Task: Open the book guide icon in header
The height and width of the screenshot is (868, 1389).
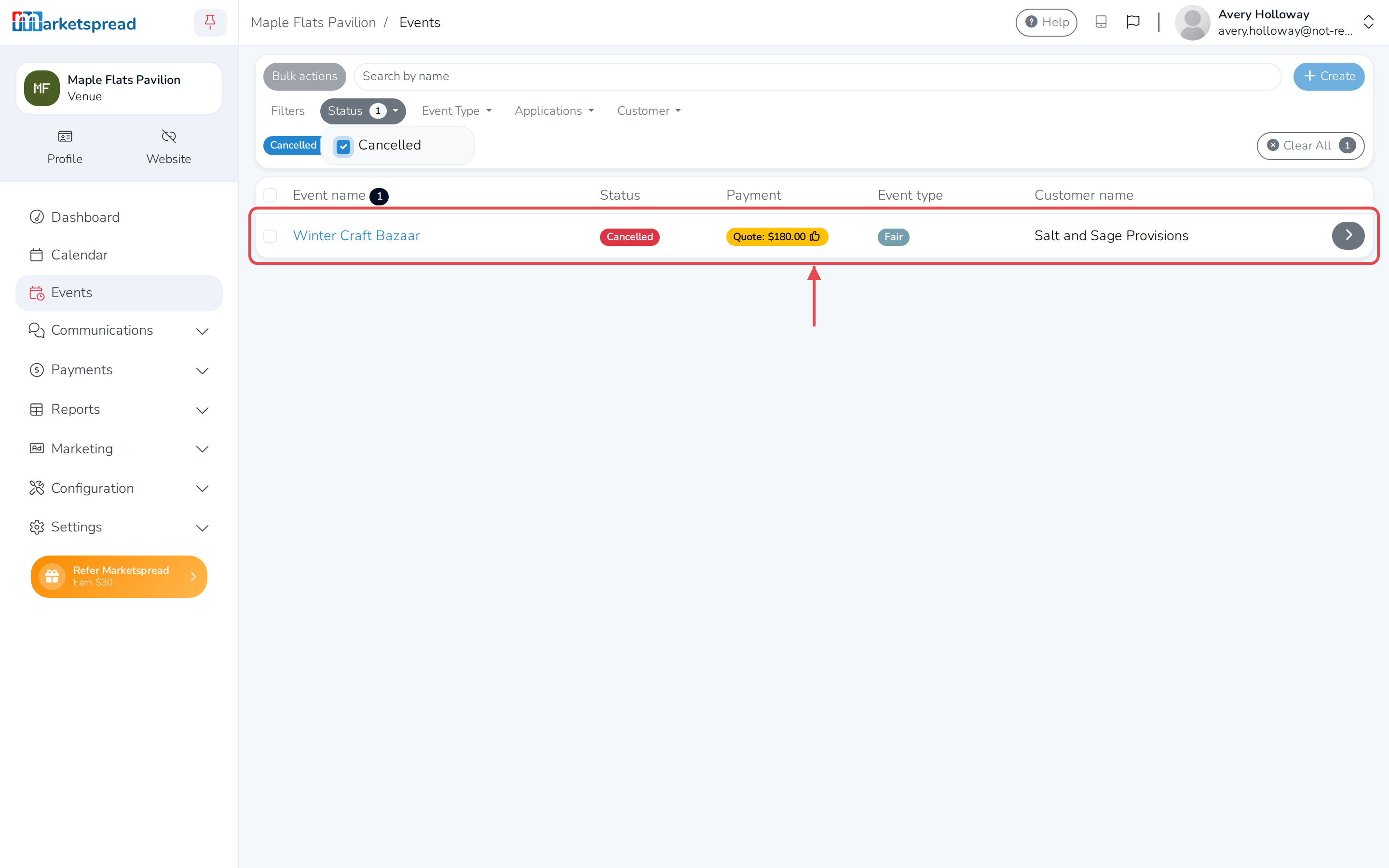Action: coord(1101,22)
